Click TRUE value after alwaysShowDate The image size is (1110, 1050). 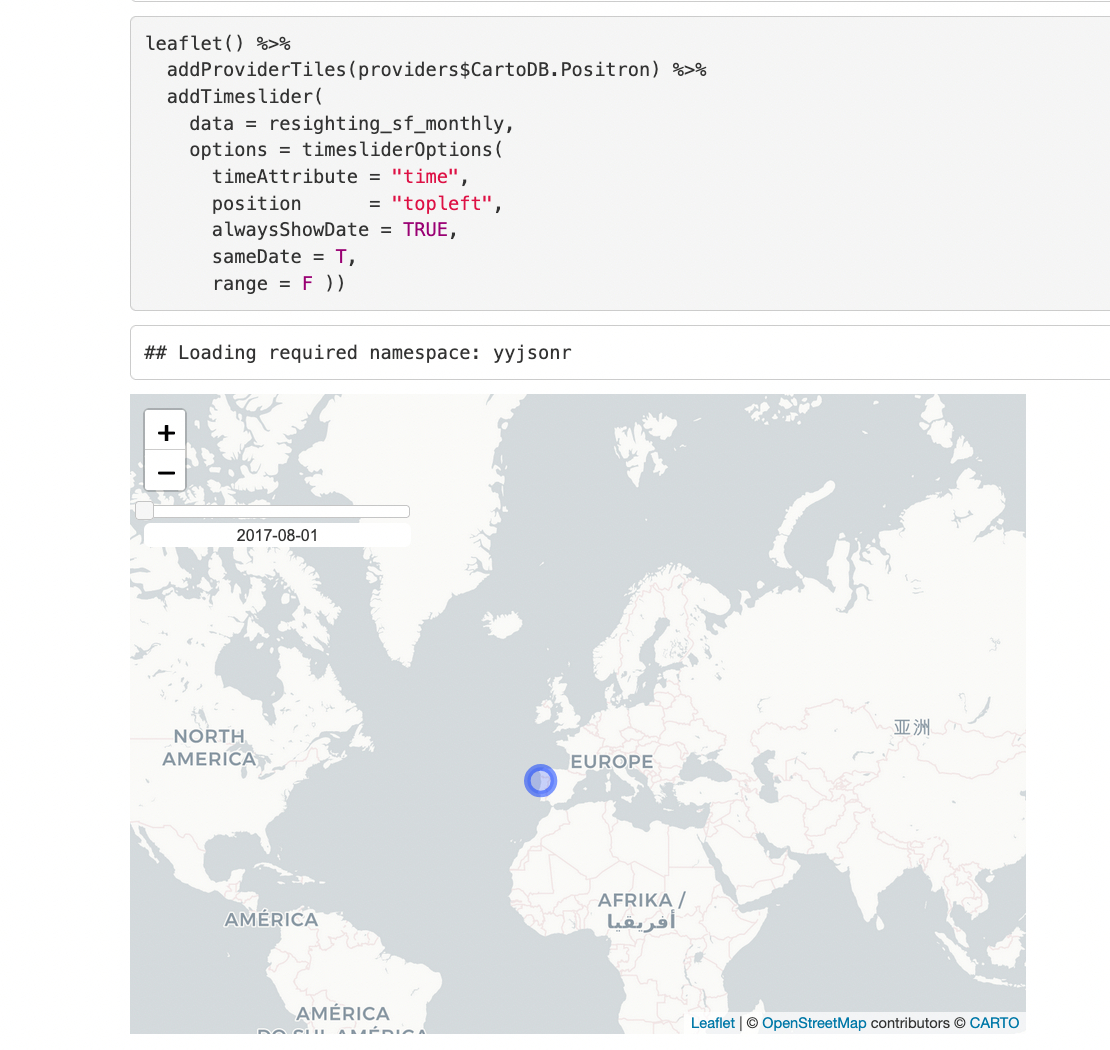425,230
